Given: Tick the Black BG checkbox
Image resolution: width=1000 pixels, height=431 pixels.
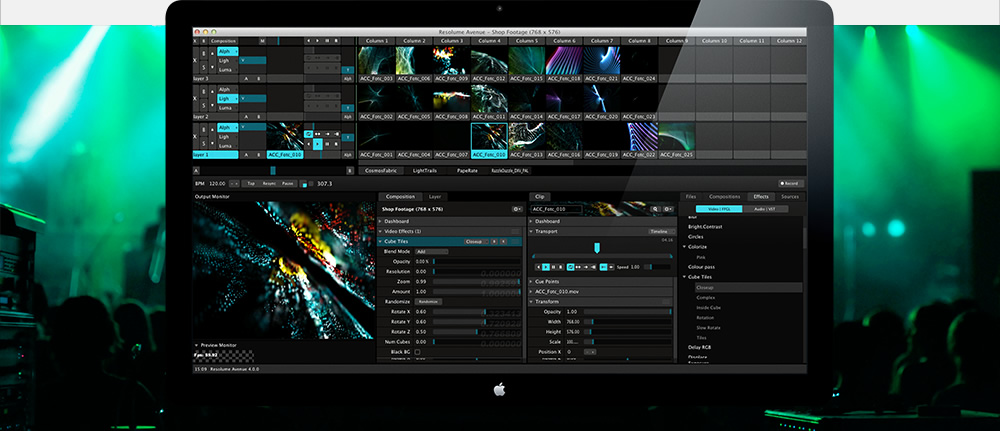Looking at the screenshot, I should click(x=420, y=353).
